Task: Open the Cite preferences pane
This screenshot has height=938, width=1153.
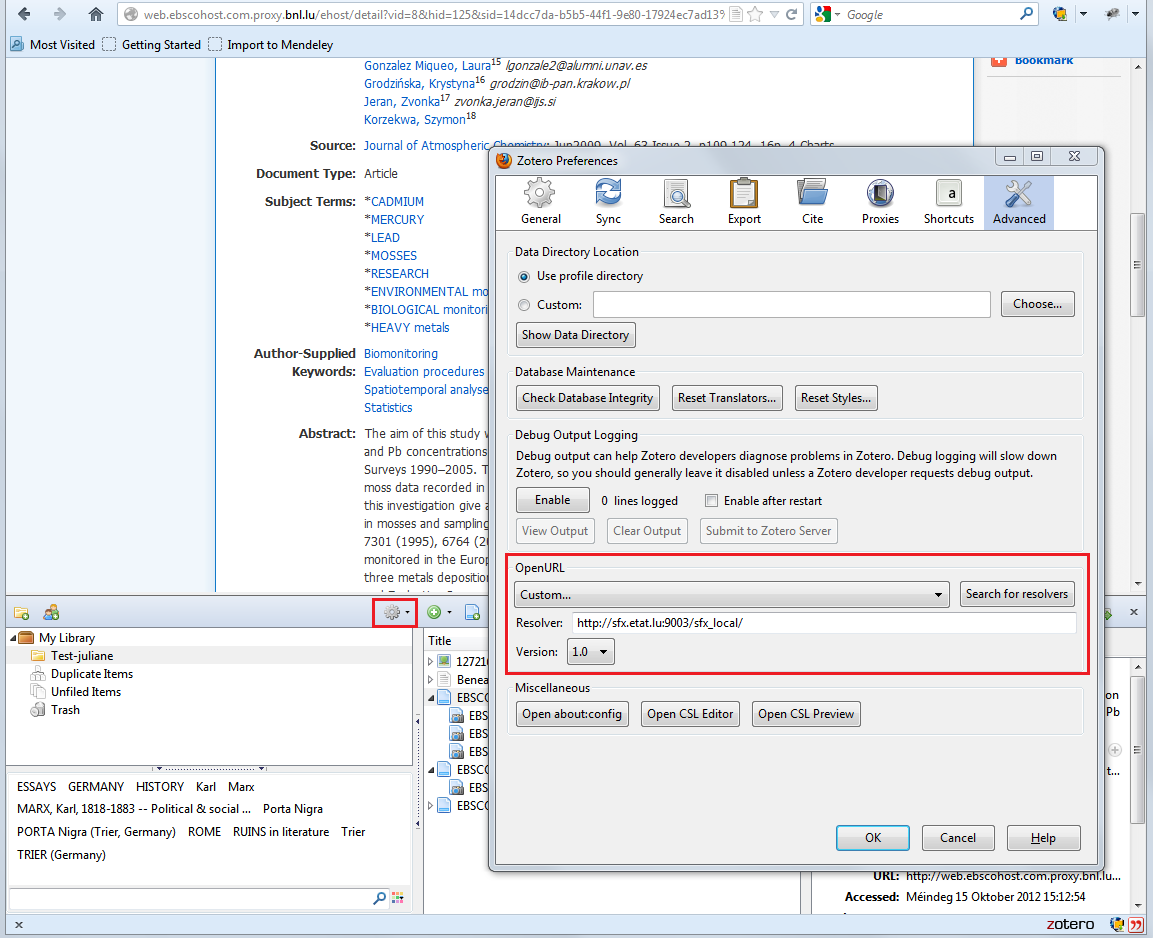Action: (x=813, y=202)
